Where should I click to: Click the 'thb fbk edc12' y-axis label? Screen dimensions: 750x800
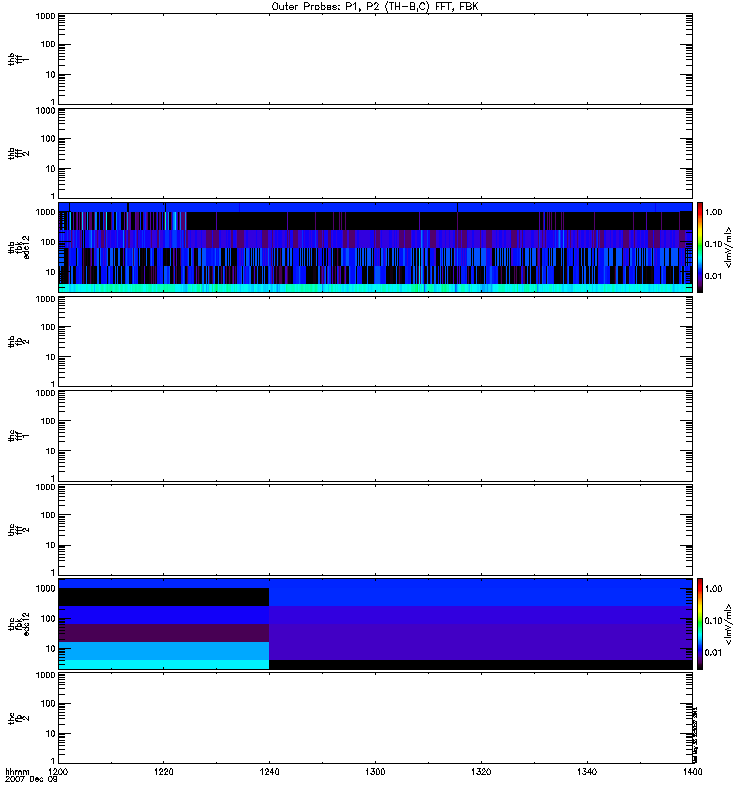coord(13,247)
